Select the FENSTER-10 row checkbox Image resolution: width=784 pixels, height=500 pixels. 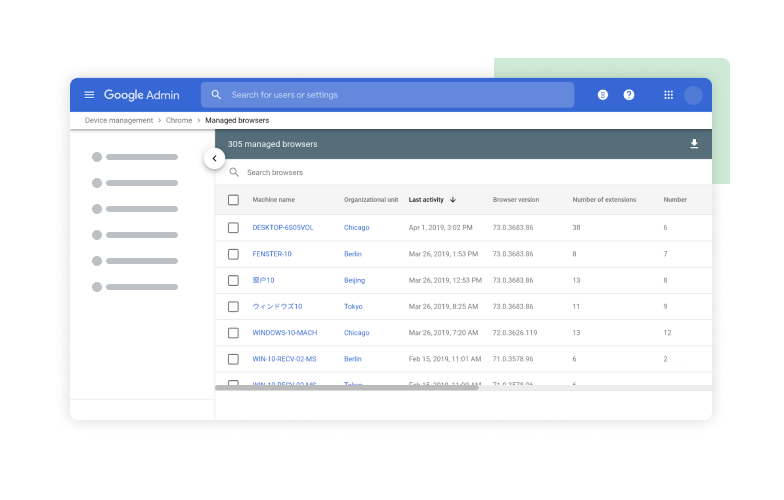(233, 254)
